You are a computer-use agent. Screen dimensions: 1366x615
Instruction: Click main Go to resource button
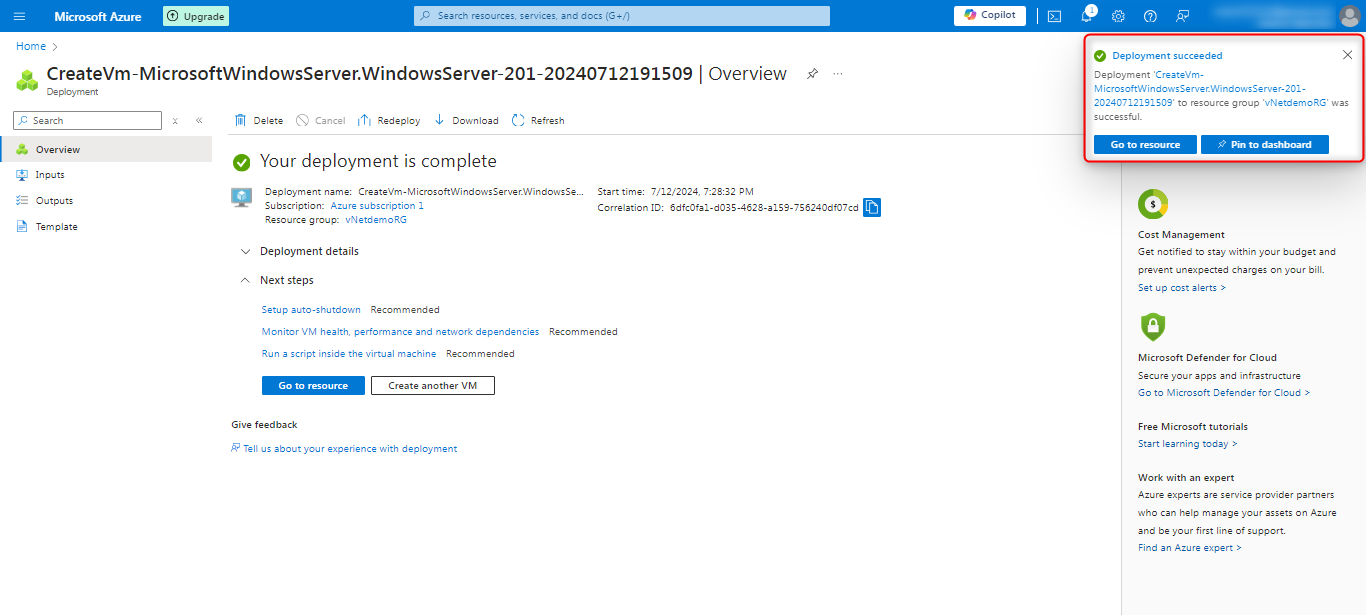tap(313, 385)
